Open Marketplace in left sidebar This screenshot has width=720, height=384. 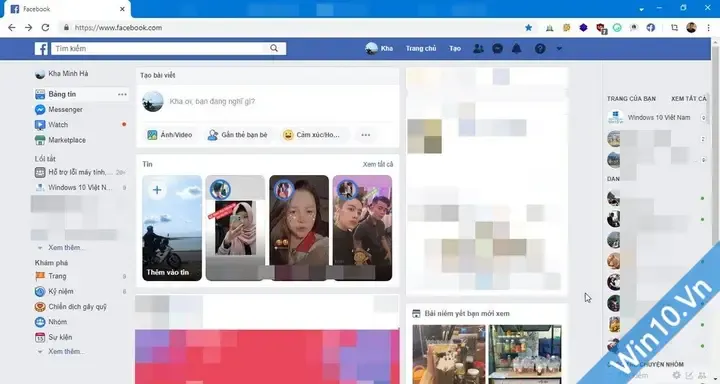point(60,140)
